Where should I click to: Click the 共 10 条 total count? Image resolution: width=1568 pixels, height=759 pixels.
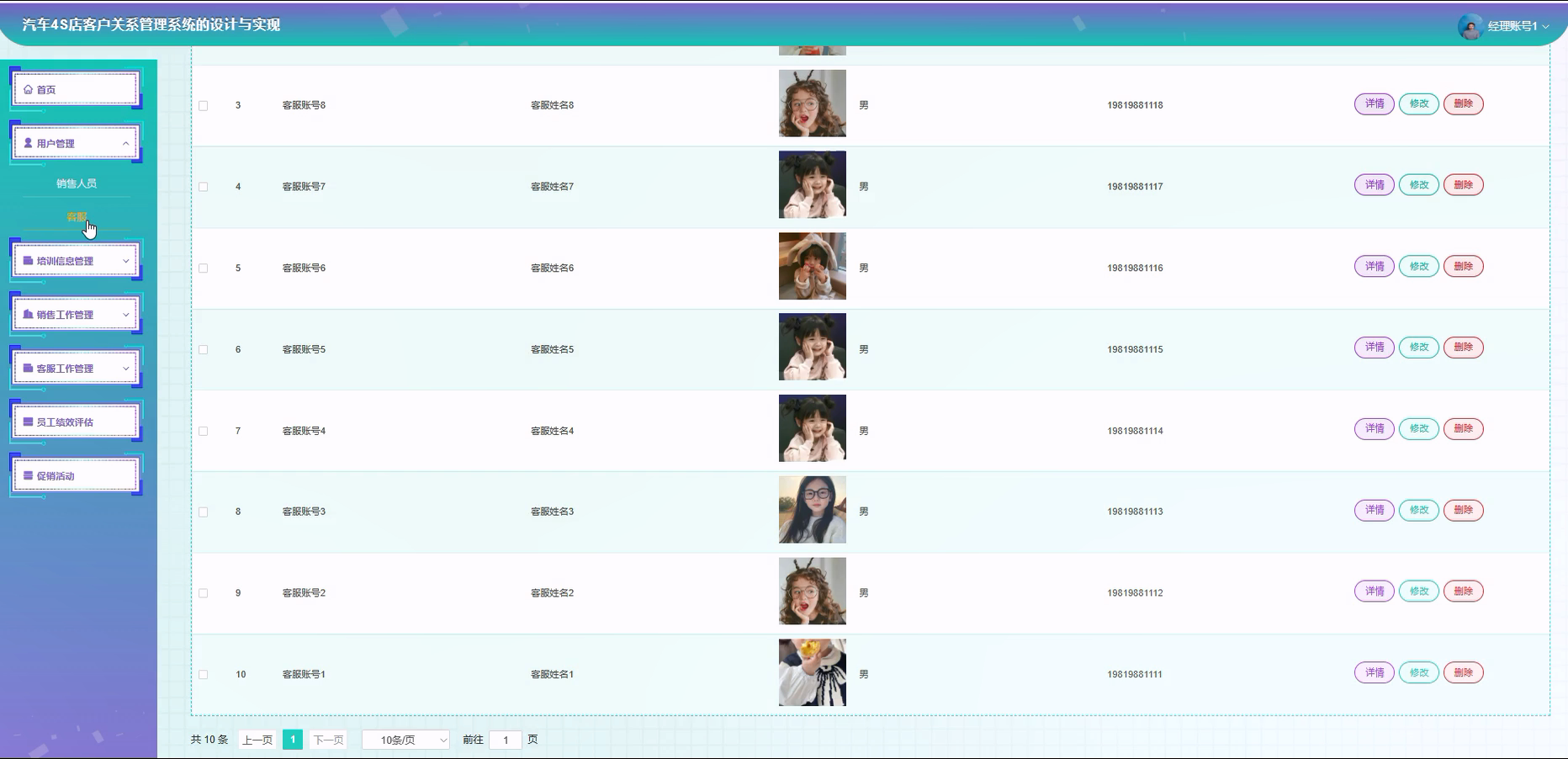click(209, 740)
